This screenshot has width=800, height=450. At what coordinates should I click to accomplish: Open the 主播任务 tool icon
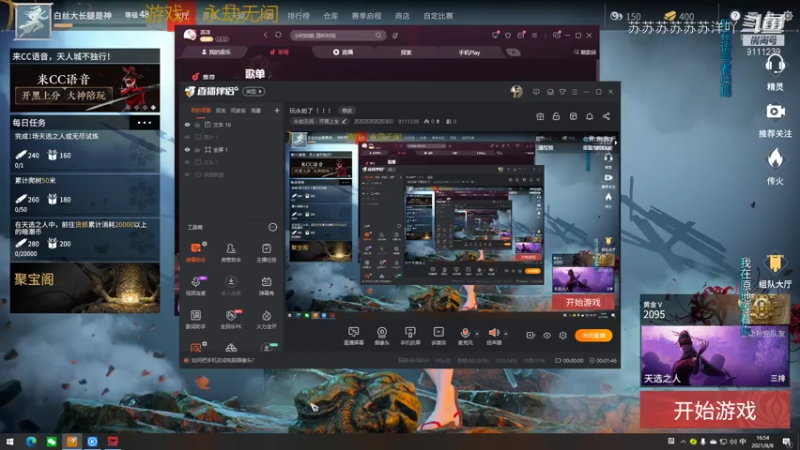tap(266, 252)
